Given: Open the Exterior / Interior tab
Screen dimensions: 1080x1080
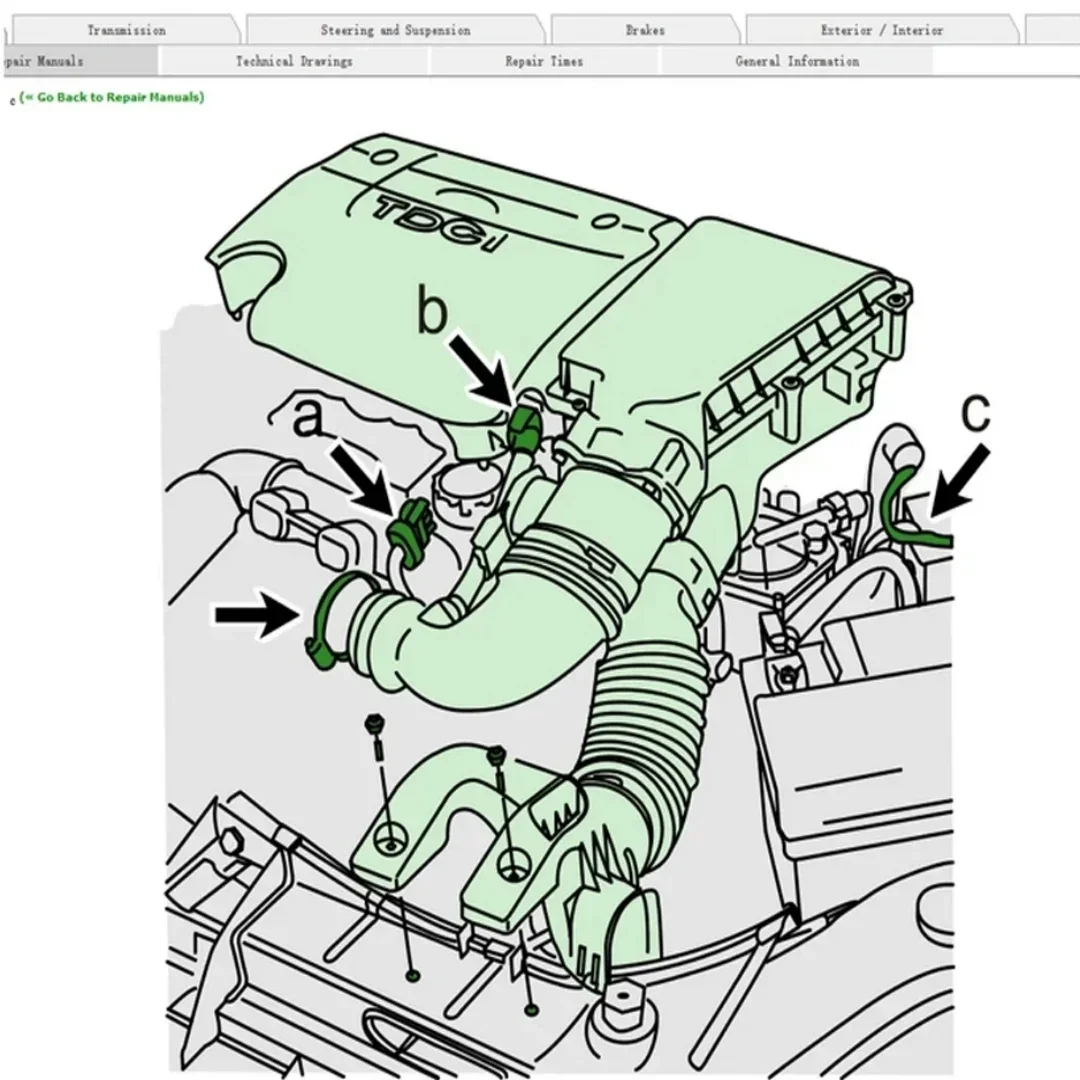Looking at the screenshot, I should pyautogui.click(x=882, y=30).
